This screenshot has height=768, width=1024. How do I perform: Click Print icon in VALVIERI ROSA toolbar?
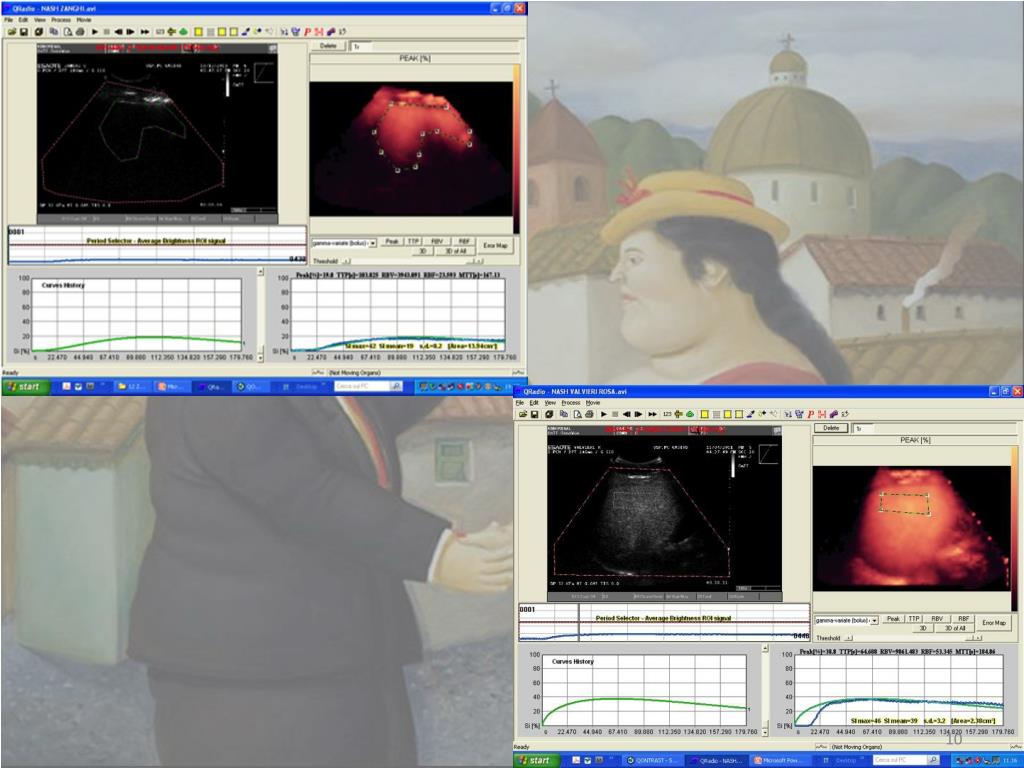(589, 414)
